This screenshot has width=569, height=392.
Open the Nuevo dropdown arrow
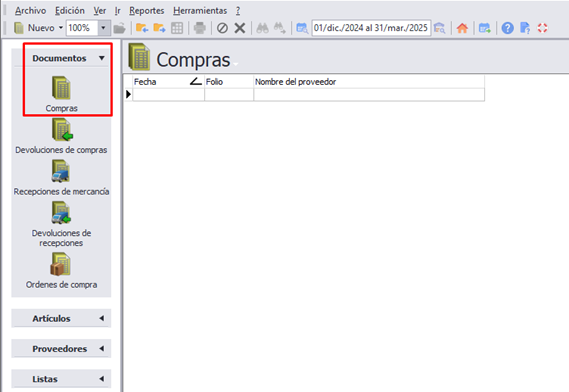coord(61,28)
